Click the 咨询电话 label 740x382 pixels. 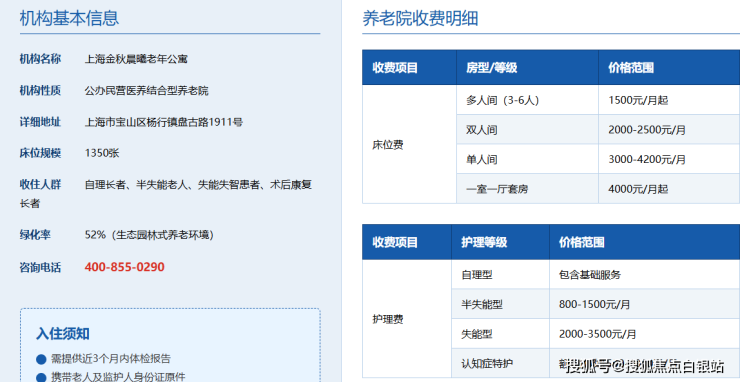pos(40,268)
